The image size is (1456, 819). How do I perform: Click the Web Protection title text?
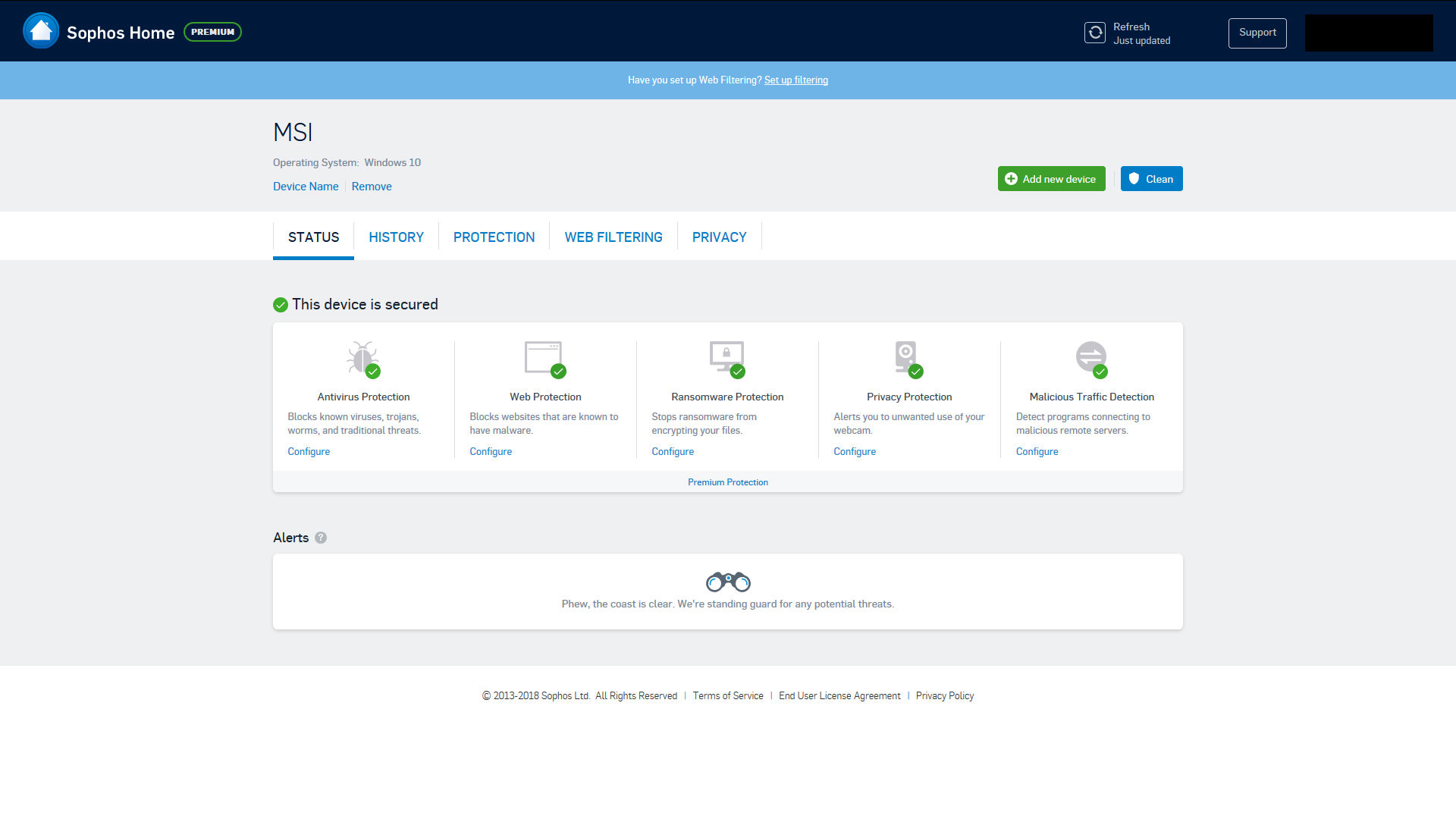[545, 397]
